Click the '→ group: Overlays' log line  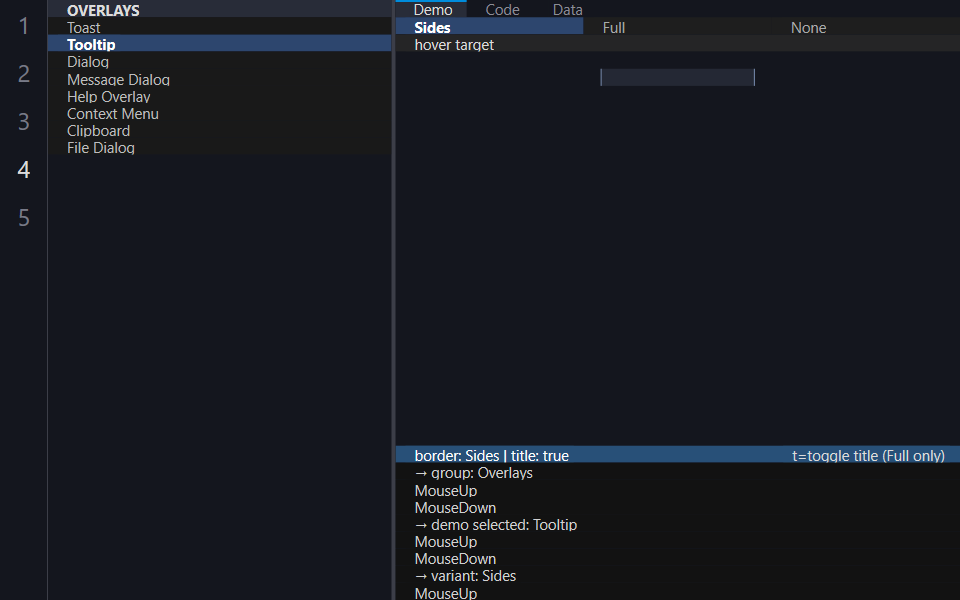pyautogui.click(x=473, y=473)
